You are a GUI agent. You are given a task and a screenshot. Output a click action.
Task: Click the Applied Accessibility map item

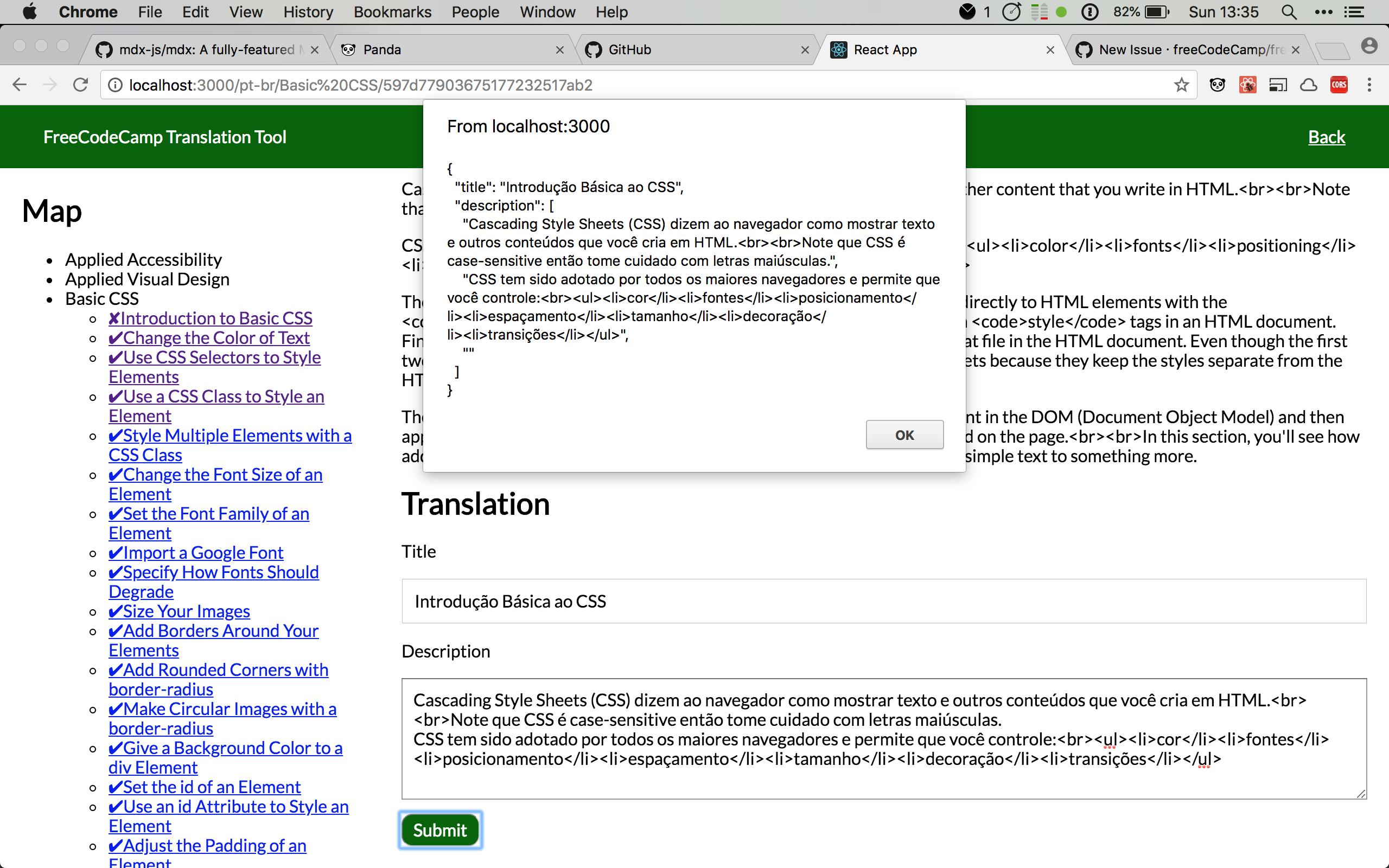point(143,259)
